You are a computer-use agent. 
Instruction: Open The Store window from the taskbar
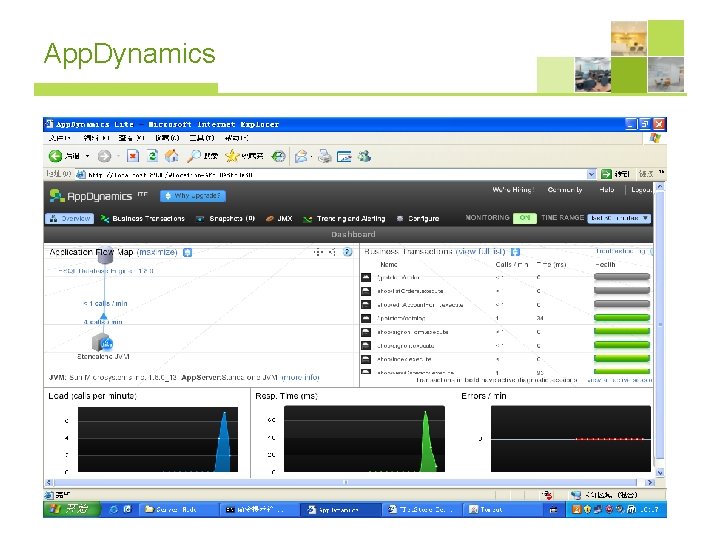421,509
